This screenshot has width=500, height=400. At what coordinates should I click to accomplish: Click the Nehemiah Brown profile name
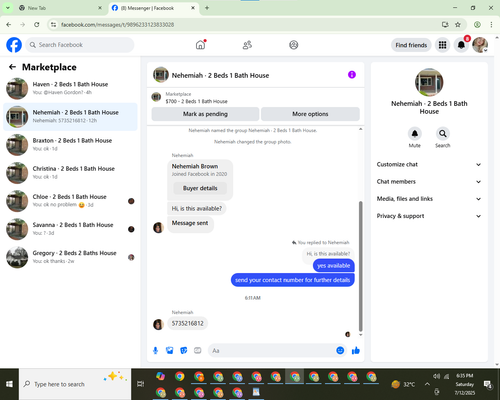[195, 166]
